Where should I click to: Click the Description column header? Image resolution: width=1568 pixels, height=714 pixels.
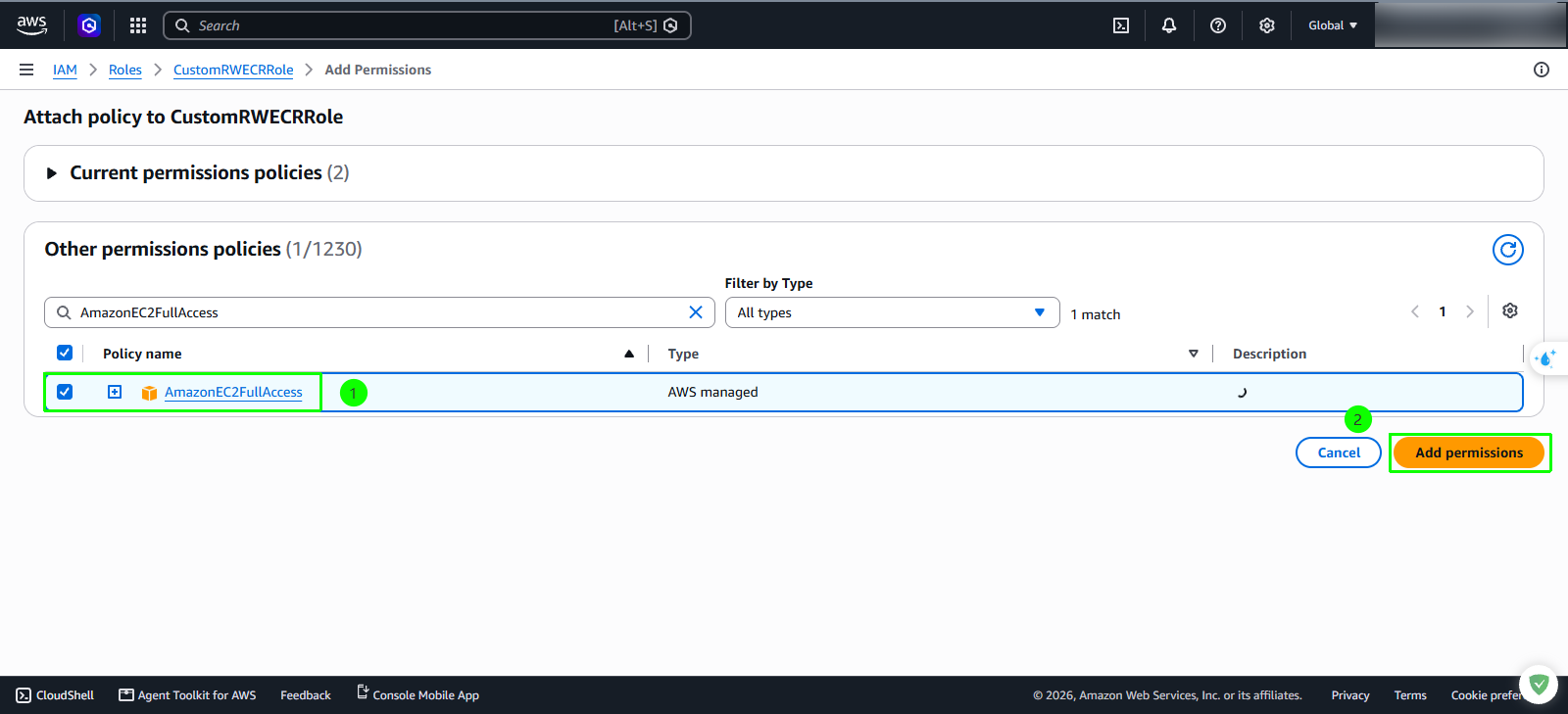point(1269,354)
